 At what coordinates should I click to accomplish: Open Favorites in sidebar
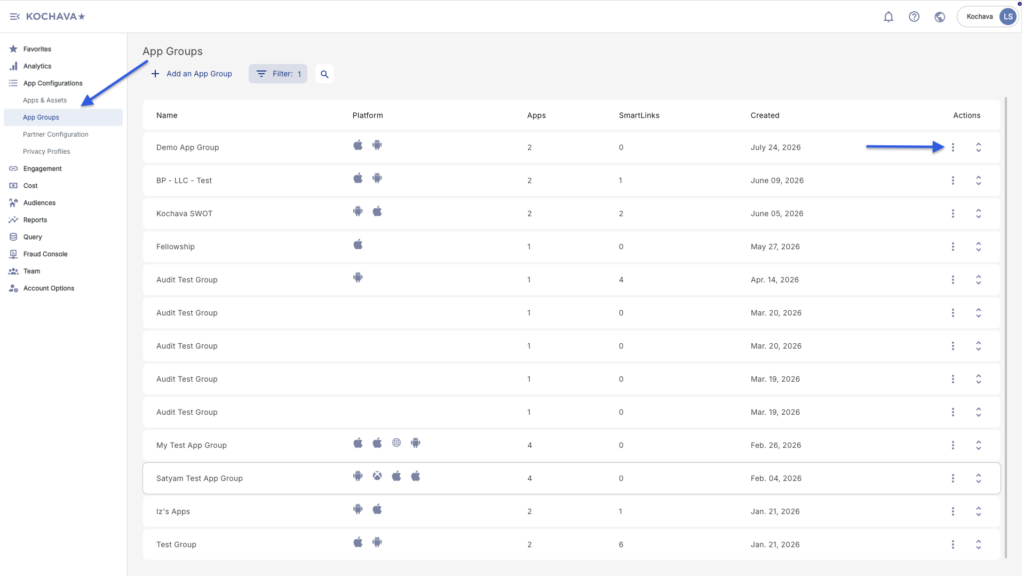click(x=37, y=49)
